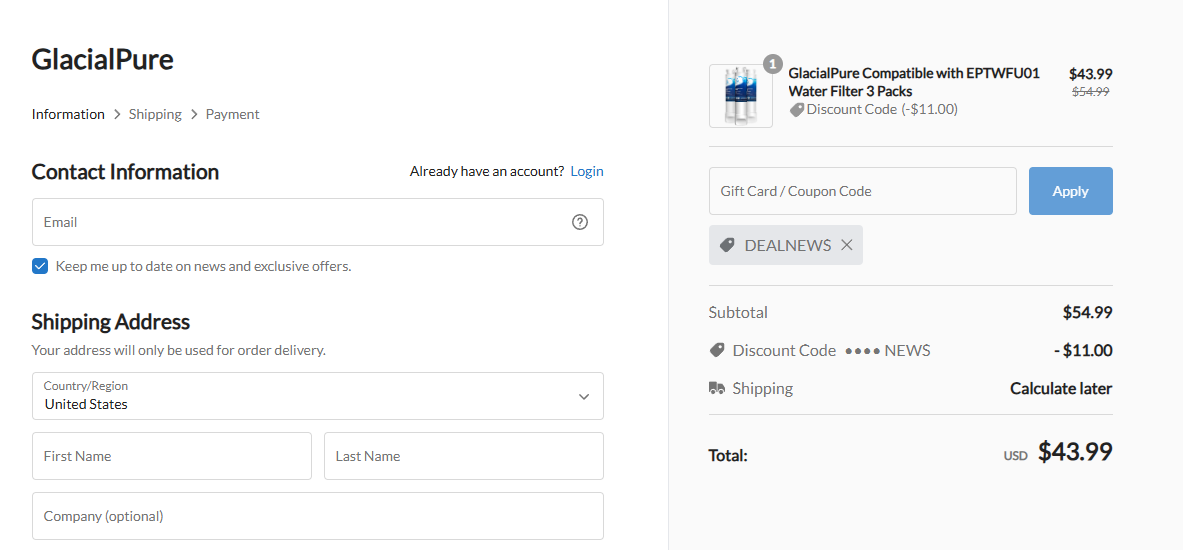Uncheck Keep me up to date checkbox
Viewport: 1183px width, 550px height.
[x=40, y=266]
